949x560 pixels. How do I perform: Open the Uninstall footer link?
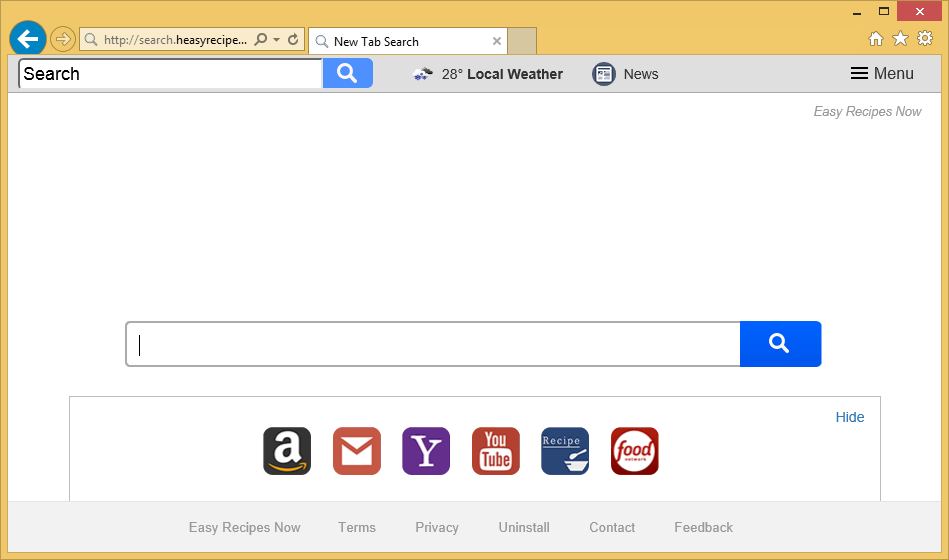pyautogui.click(x=524, y=527)
